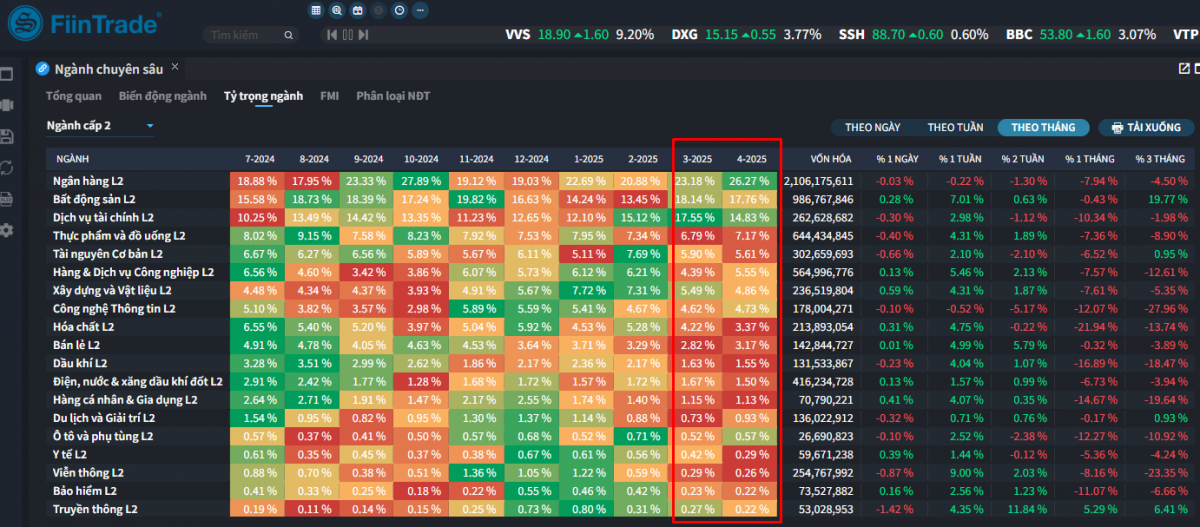Open the settings gear in left sidebar

tap(6, 230)
